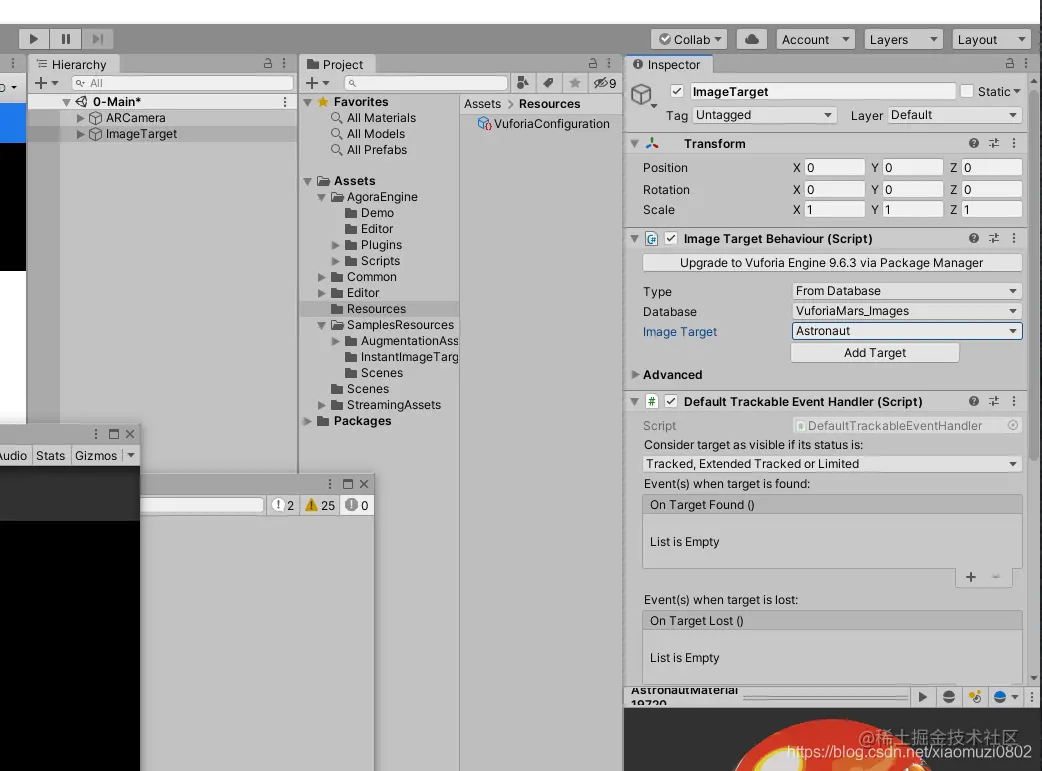
Task: Open Image Target Behaviour presets icon
Action: (994, 238)
